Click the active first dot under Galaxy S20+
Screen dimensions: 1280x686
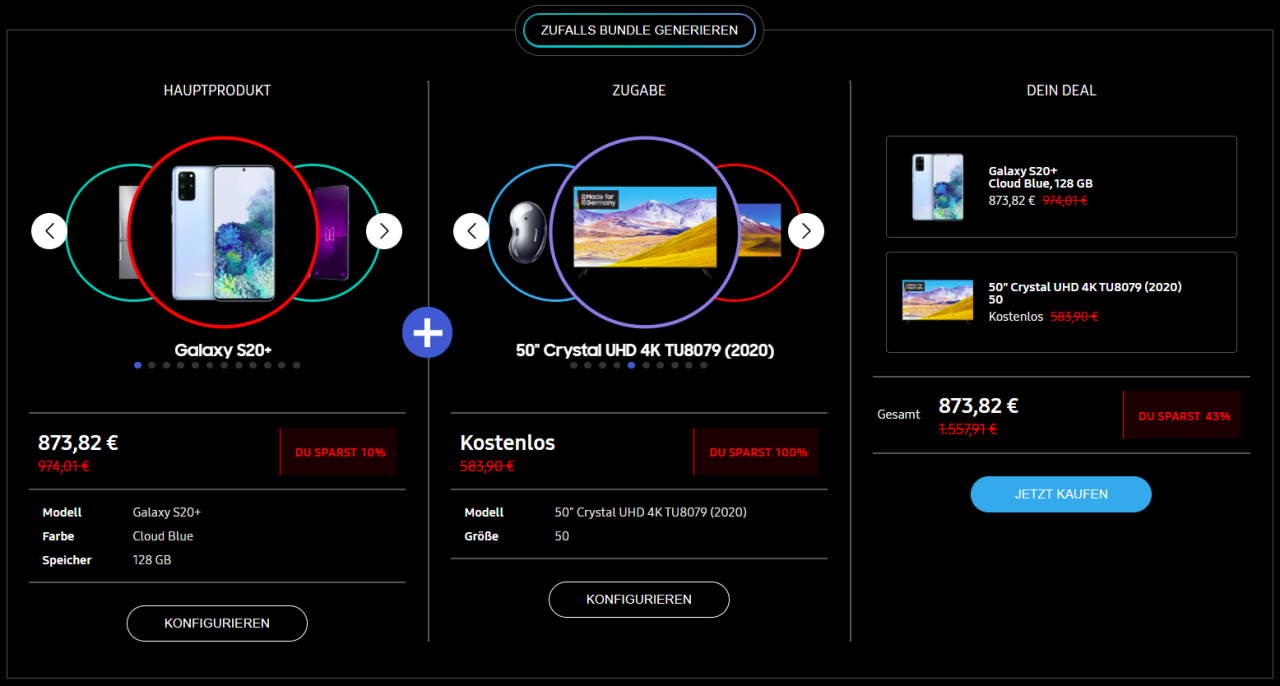[x=137, y=365]
